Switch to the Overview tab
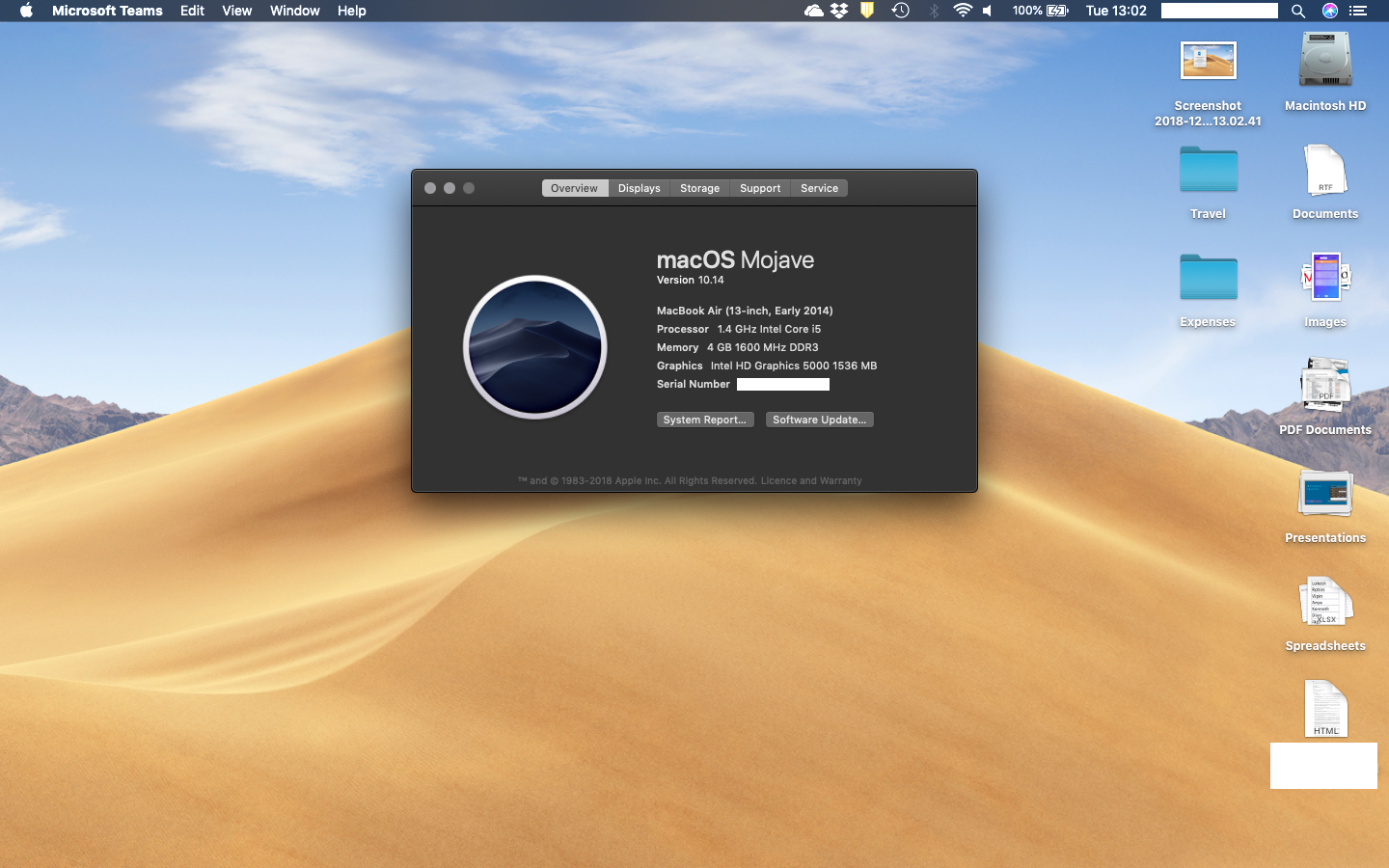 pos(574,188)
